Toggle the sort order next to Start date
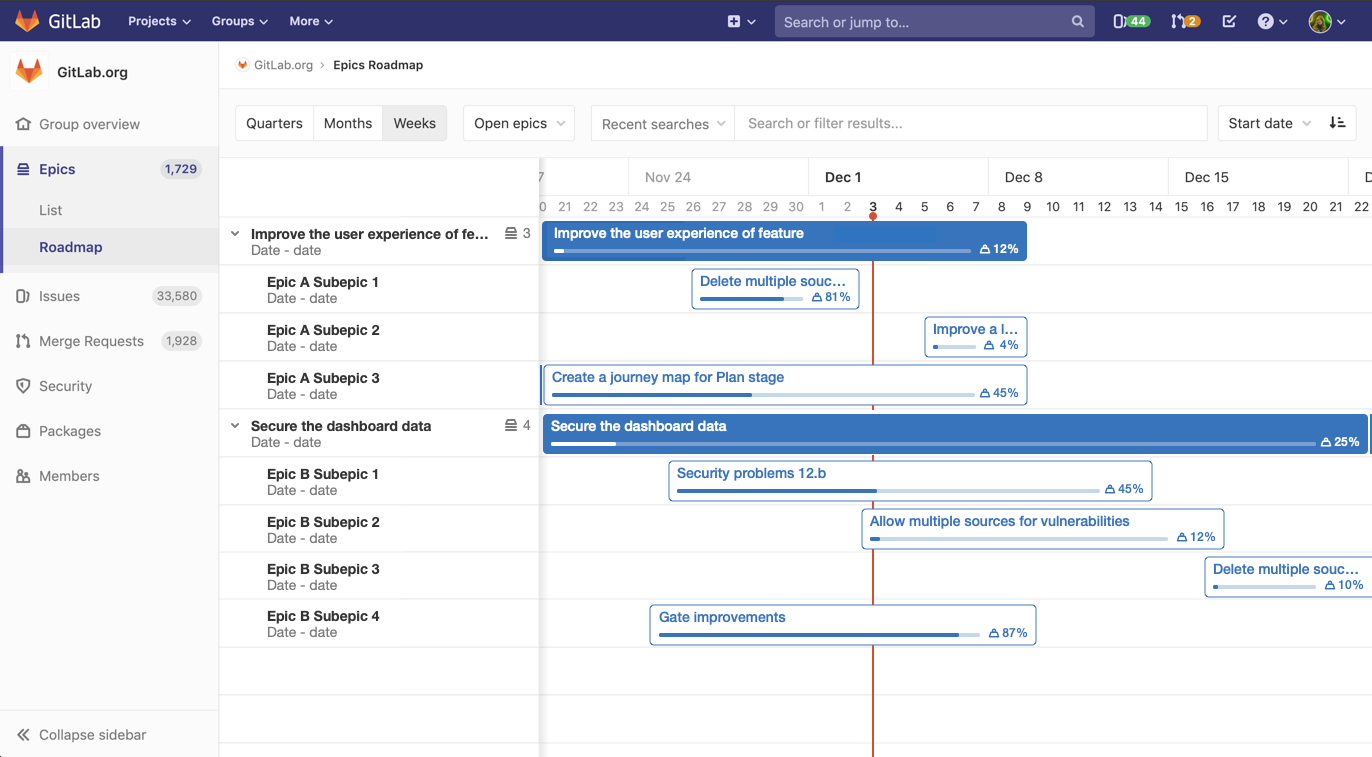 point(1337,123)
